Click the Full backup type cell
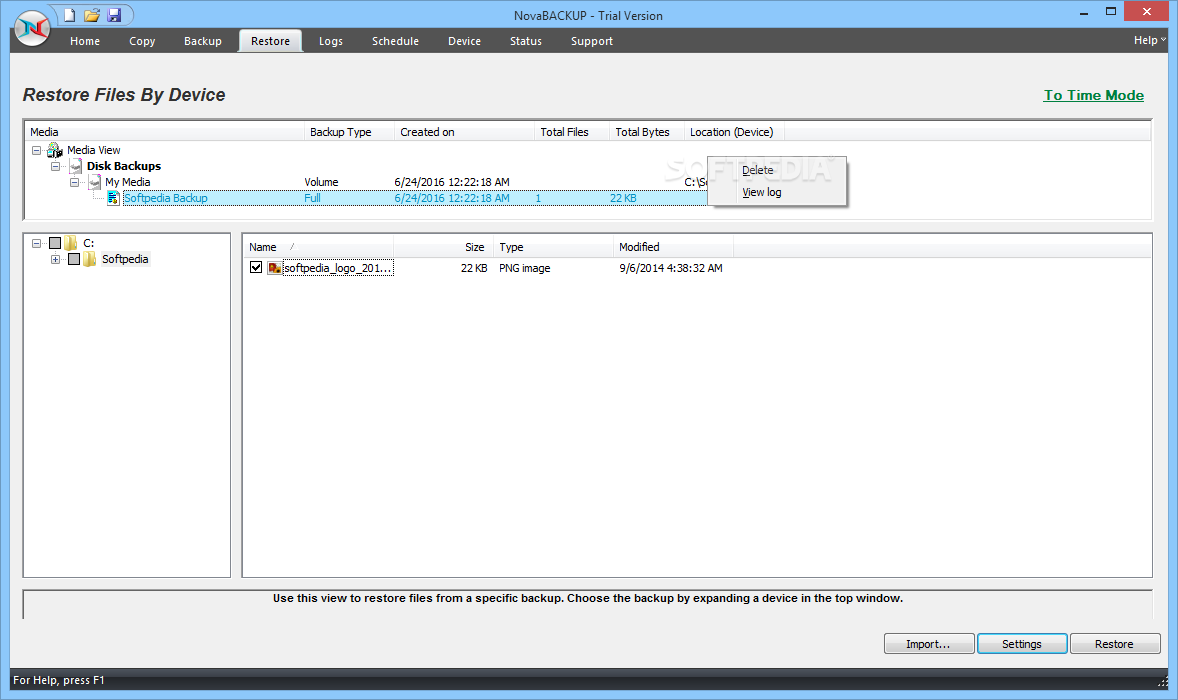Screen dimensions: 1178x700 click(313, 198)
